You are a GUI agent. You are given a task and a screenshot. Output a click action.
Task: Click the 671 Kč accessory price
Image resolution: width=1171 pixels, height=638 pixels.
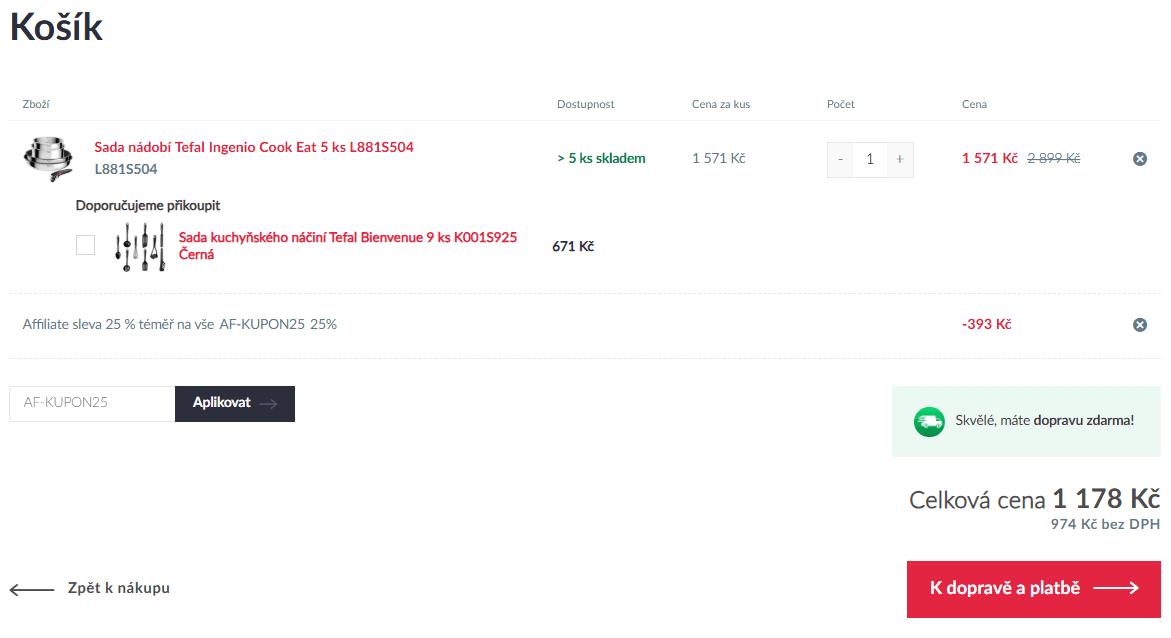coord(573,247)
